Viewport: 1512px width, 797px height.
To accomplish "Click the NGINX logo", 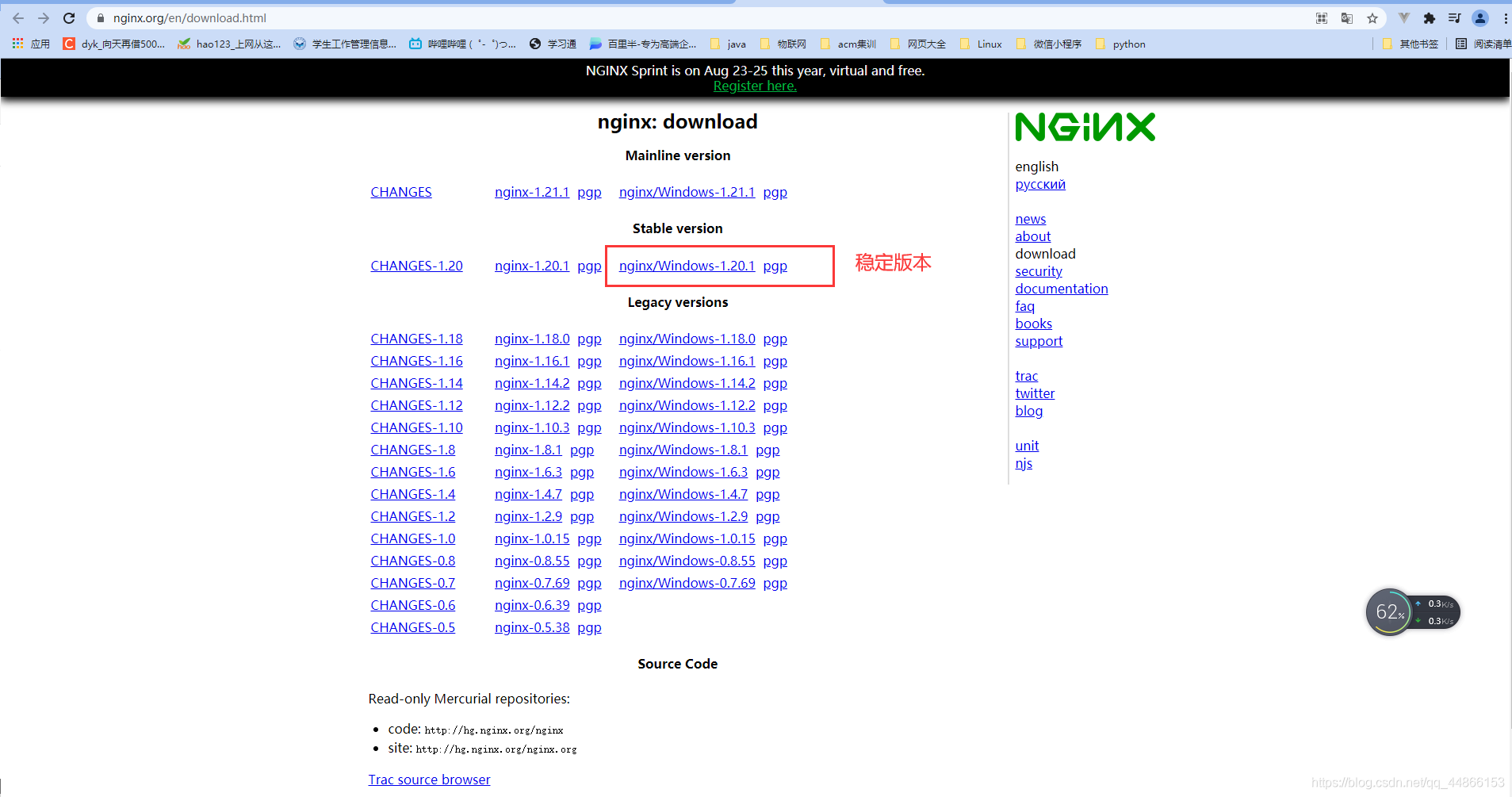I will (1085, 127).
